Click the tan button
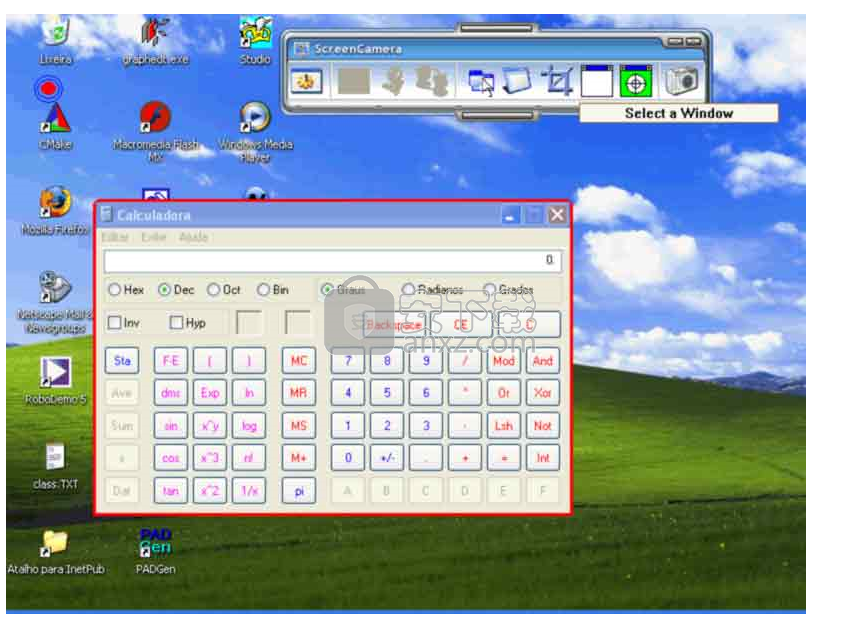Screen dimensions: 864x634 tap(170, 491)
